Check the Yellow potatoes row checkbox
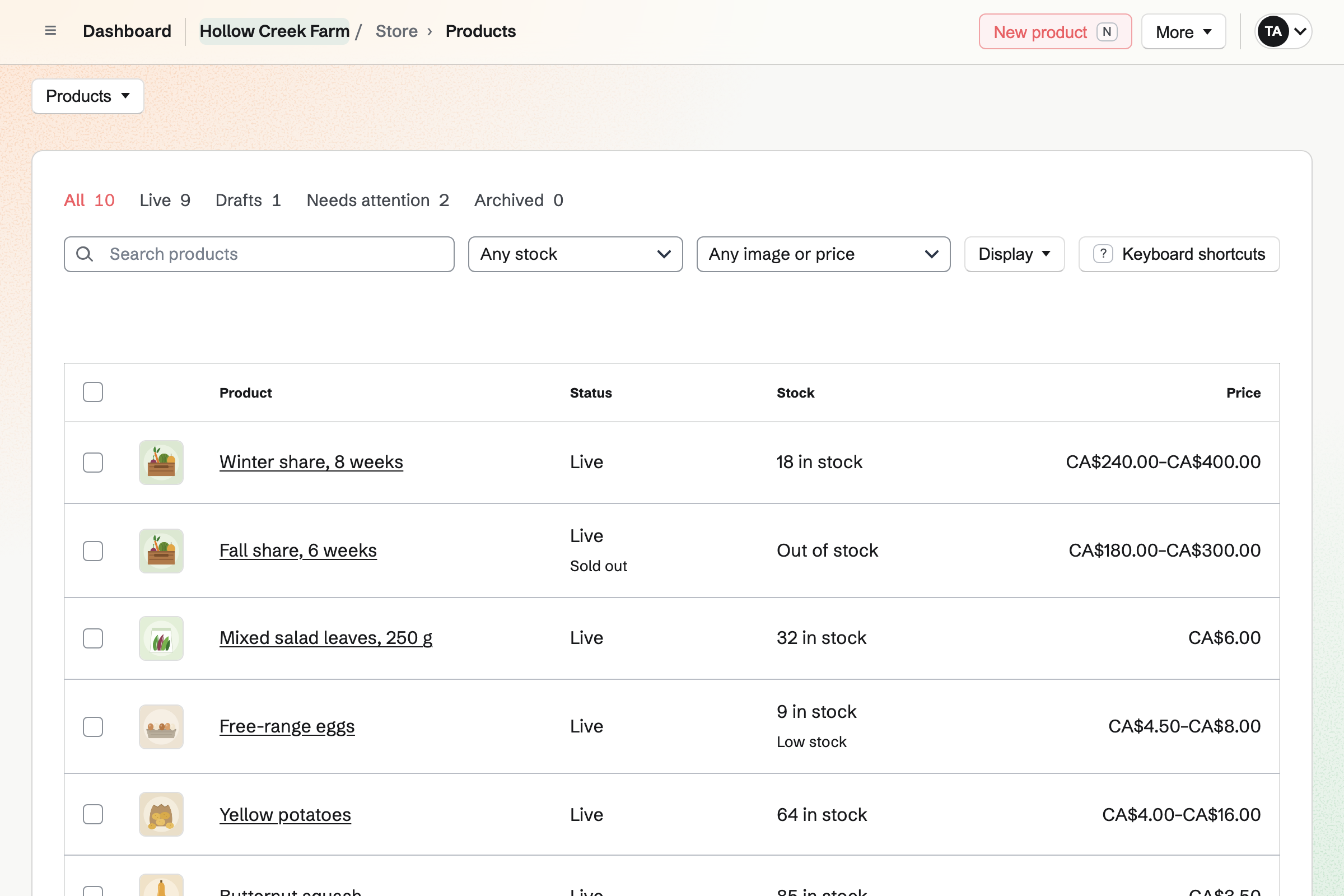1344x896 pixels. (92, 814)
